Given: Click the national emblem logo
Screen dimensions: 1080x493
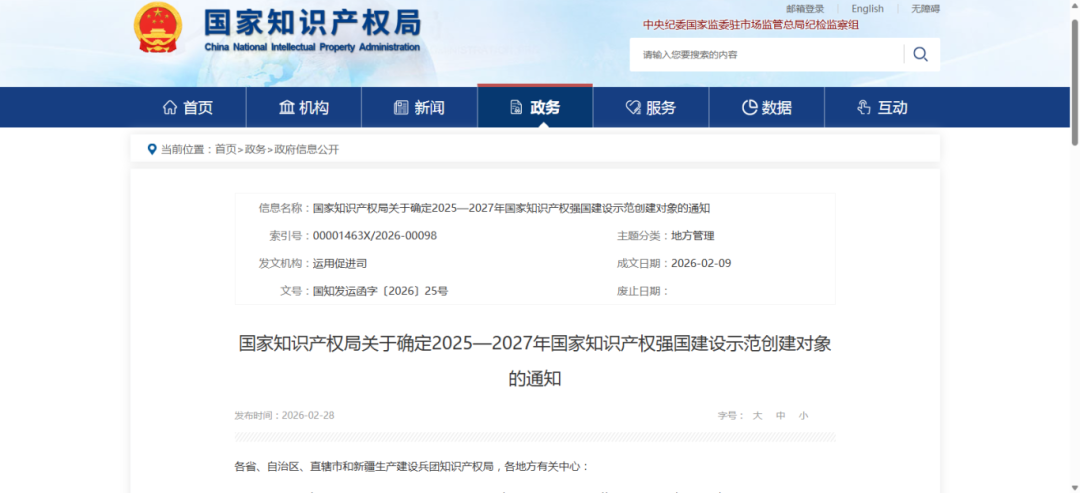Looking at the screenshot, I should pyautogui.click(x=160, y=28).
